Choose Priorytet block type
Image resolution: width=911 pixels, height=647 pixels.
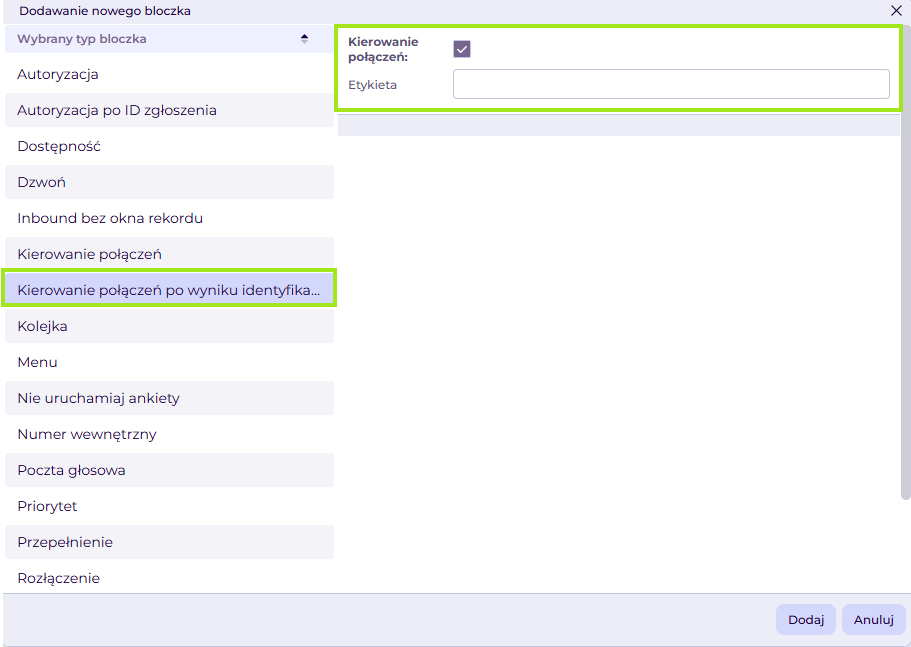coord(169,506)
